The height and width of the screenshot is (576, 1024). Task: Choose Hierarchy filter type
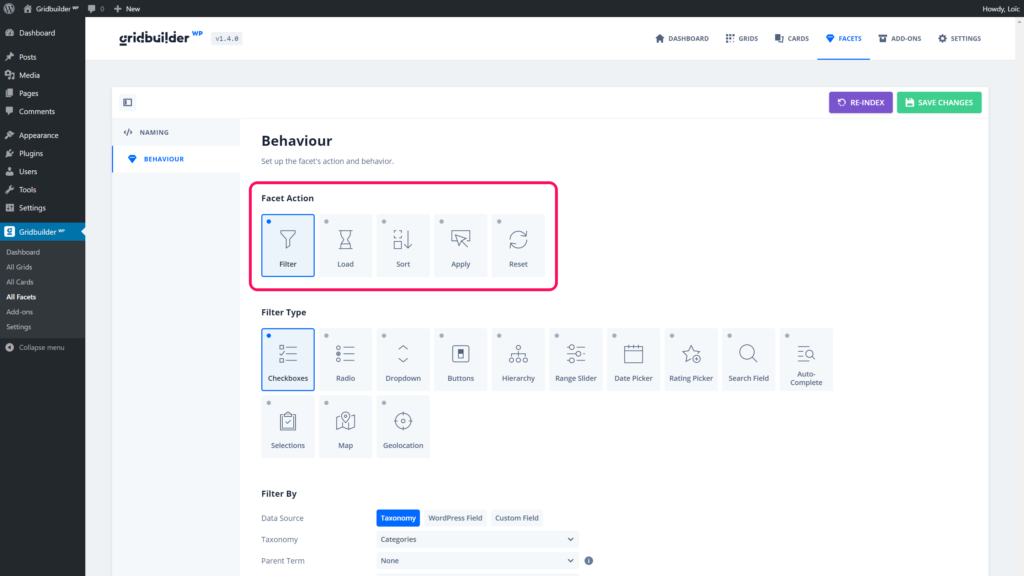(x=518, y=359)
